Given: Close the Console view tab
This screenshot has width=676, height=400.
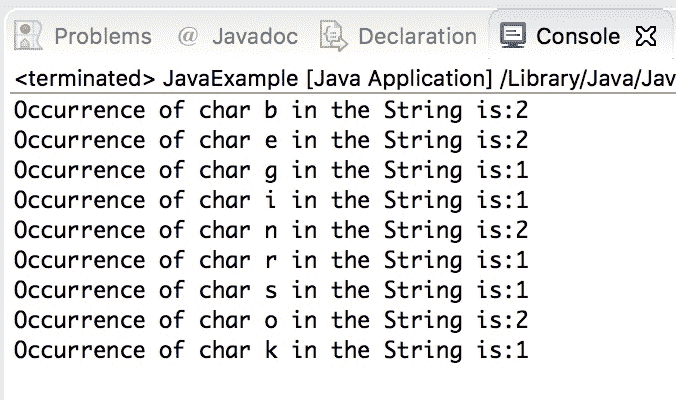Looking at the screenshot, I should click(646, 36).
